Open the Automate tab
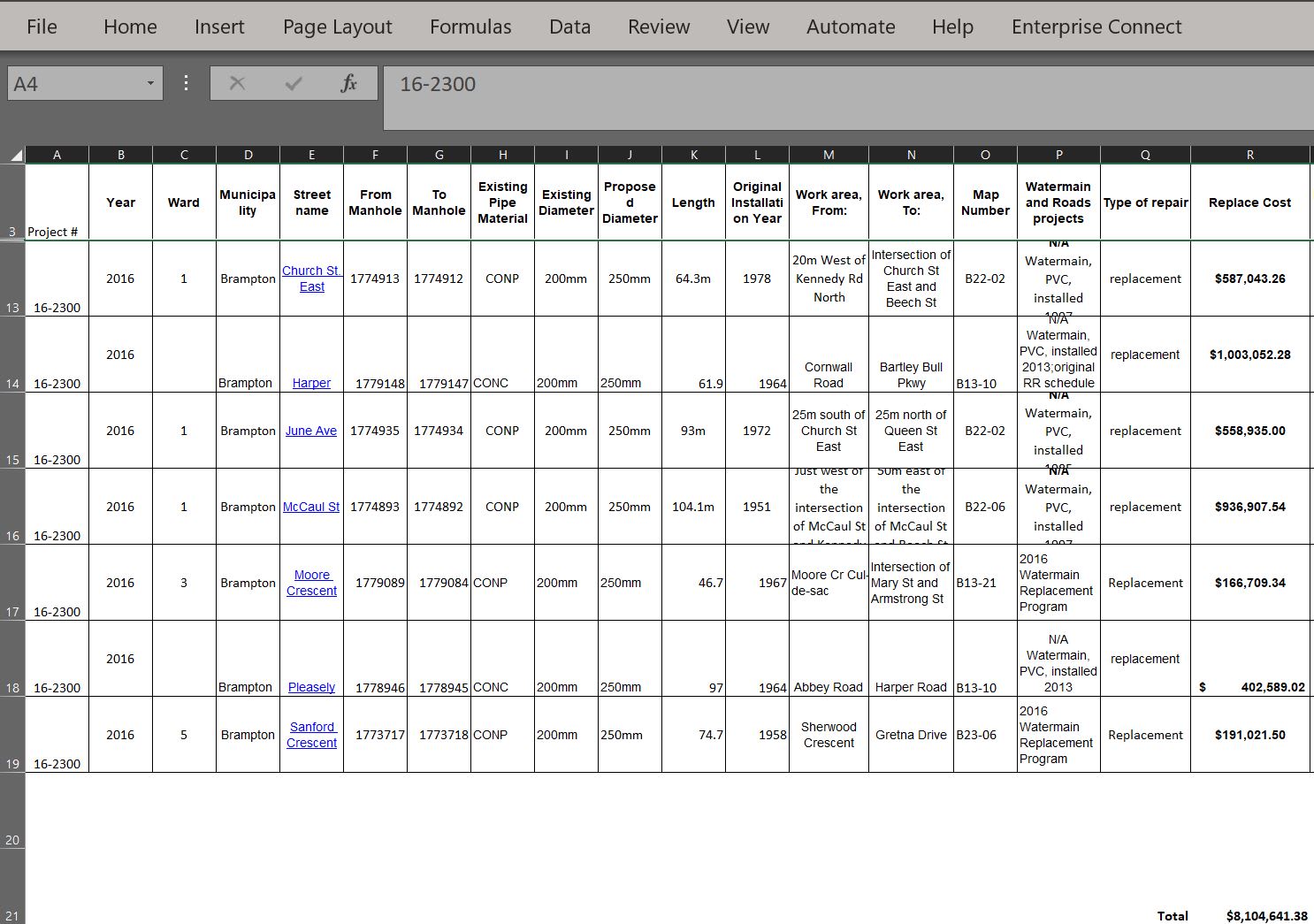The width and height of the screenshot is (1314, 924). [x=851, y=27]
